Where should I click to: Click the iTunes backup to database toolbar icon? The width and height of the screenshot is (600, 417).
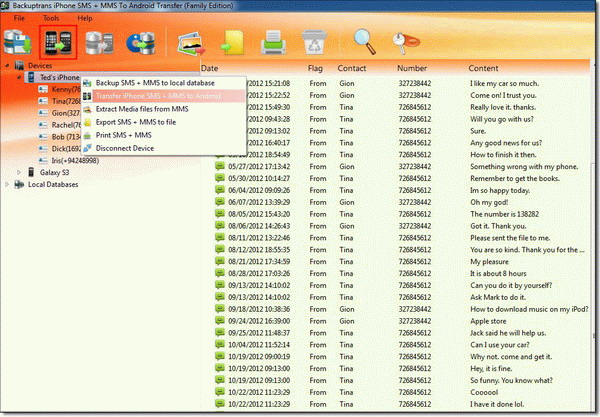point(141,42)
